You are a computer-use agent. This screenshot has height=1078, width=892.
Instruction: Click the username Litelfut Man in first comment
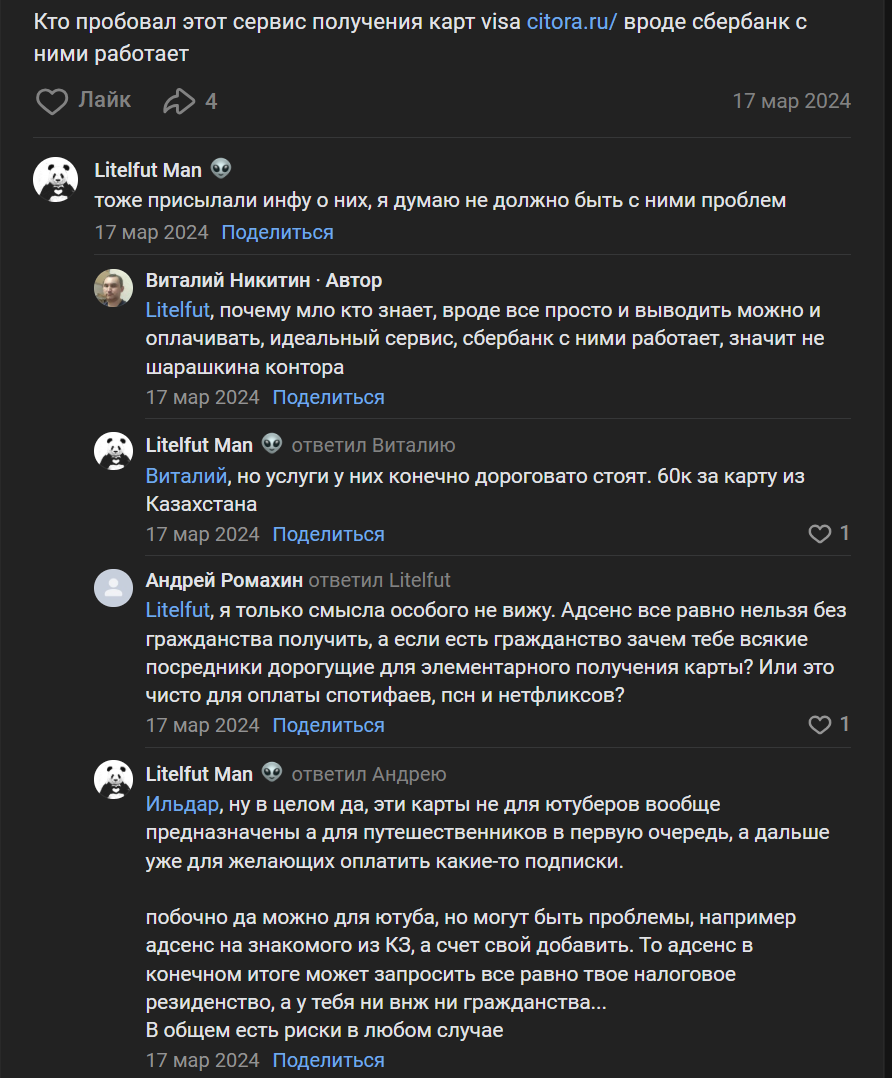(147, 168)
